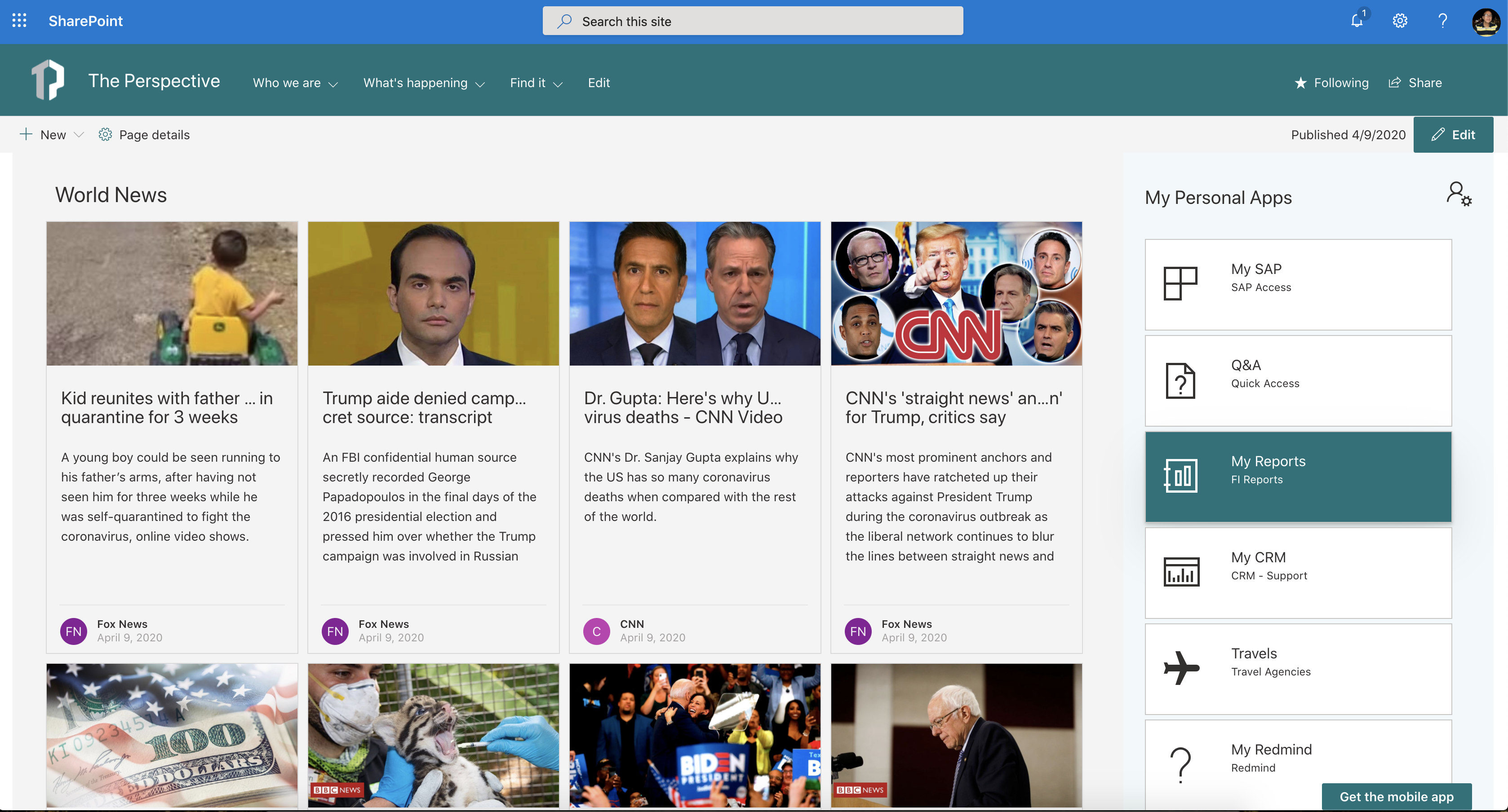Viewport: 1508px width, 812px height.
Task: Open the app launcher waffle icon
Action: [x=19, y=21]
